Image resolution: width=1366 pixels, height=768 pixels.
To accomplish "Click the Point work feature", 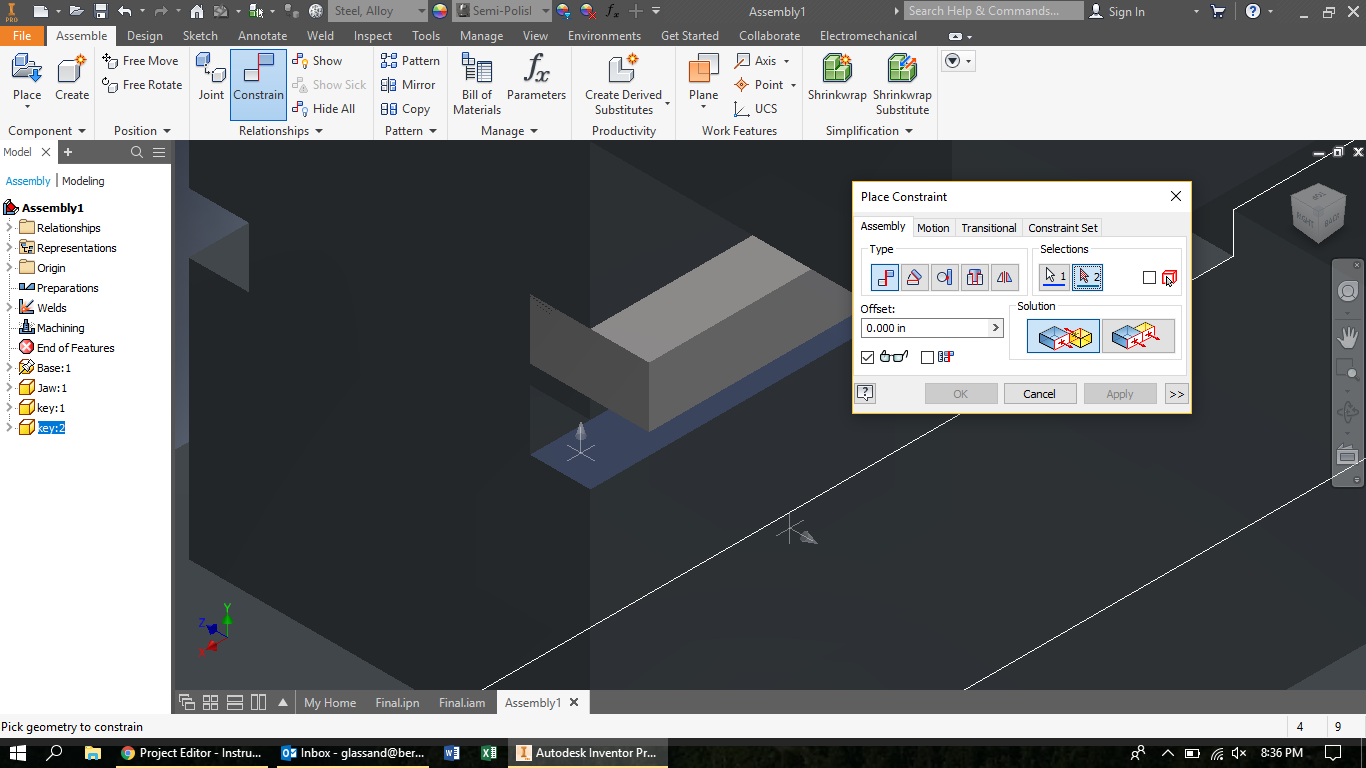I will tap(765, 85).
